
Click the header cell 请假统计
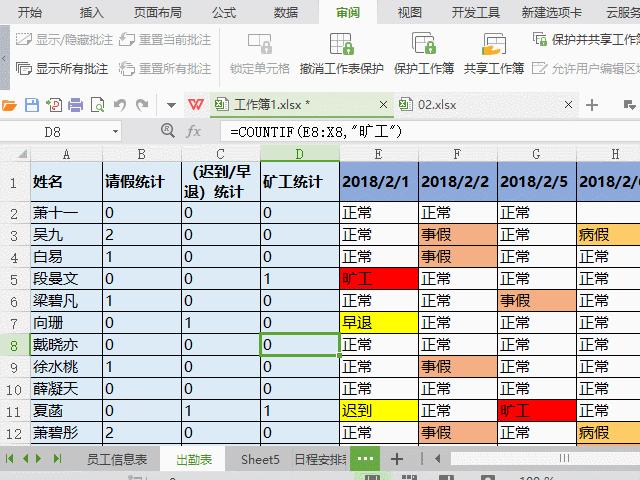click(x=142, y=182)
